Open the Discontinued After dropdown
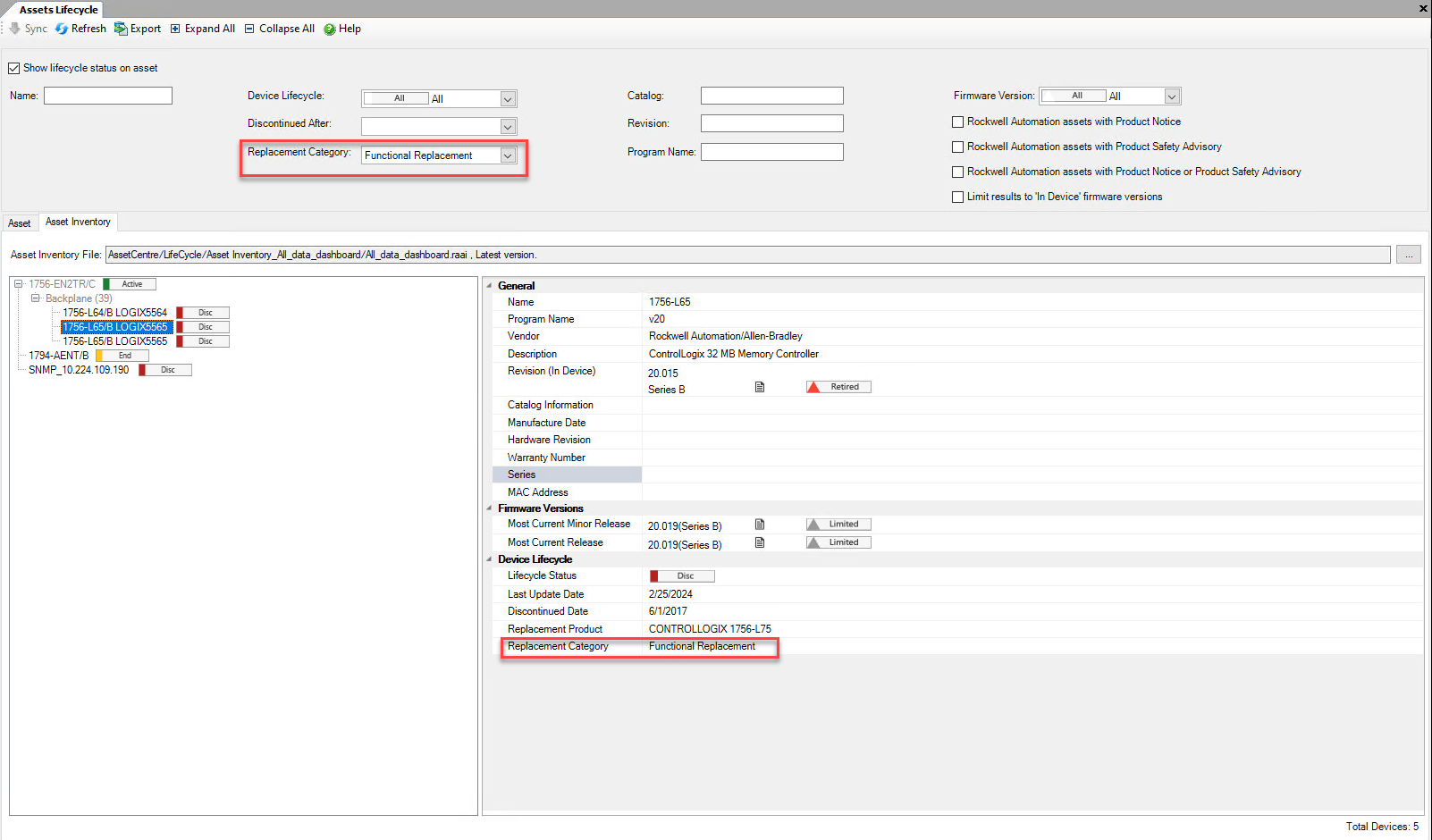The image size is (1432, 840). tap(508, 127)
